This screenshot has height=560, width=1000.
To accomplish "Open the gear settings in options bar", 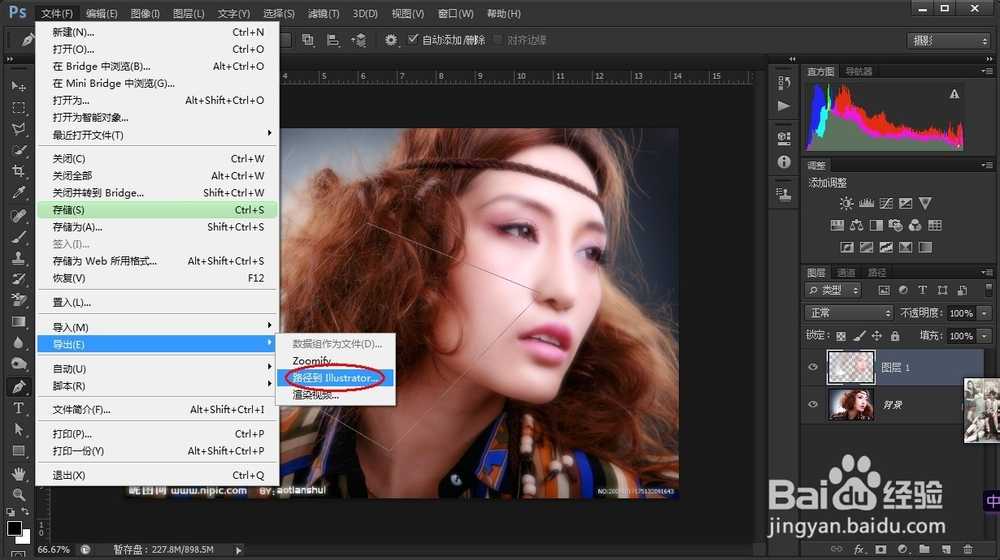I will pos(391,40).
